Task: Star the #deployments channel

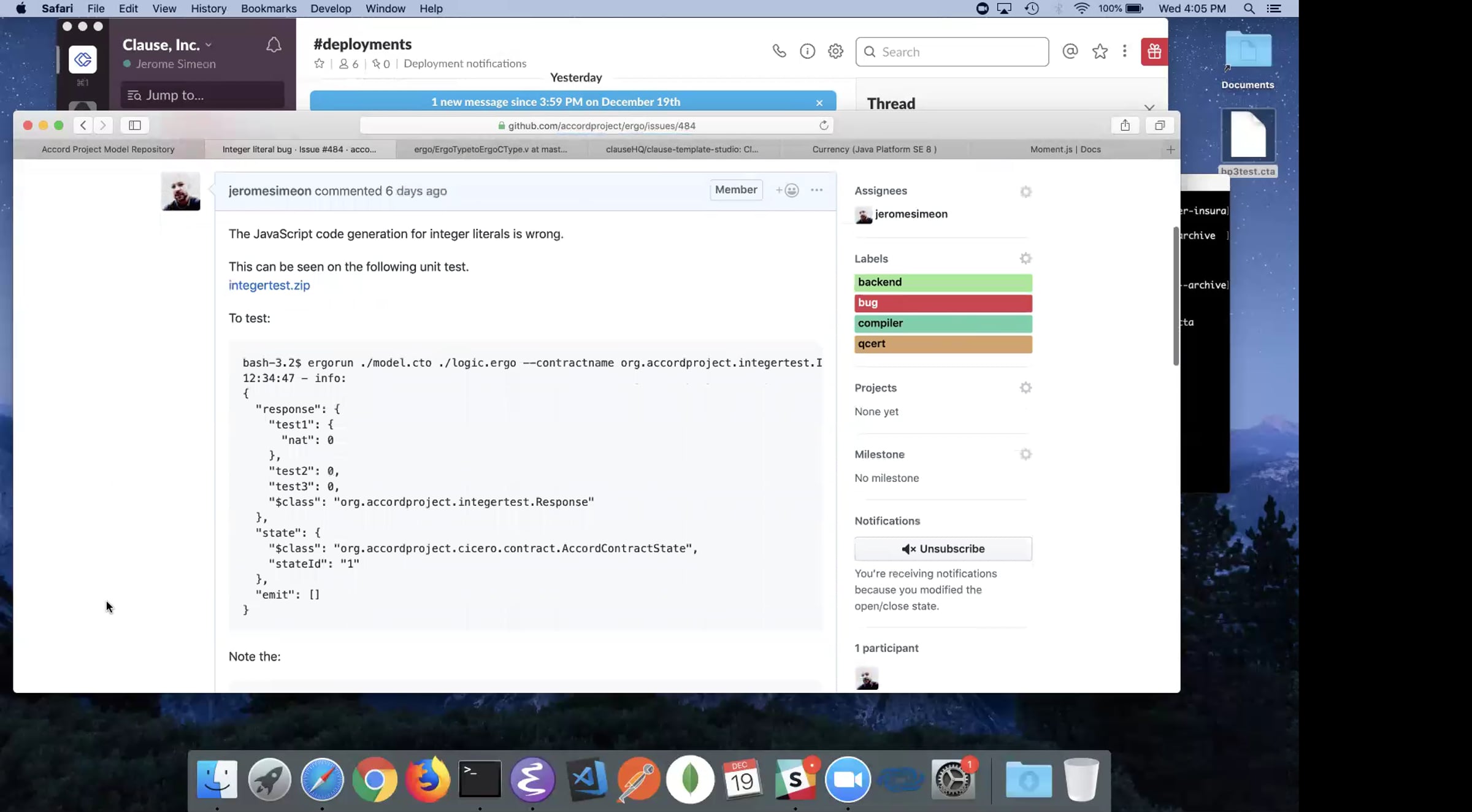Action: [x=319, y=64]
